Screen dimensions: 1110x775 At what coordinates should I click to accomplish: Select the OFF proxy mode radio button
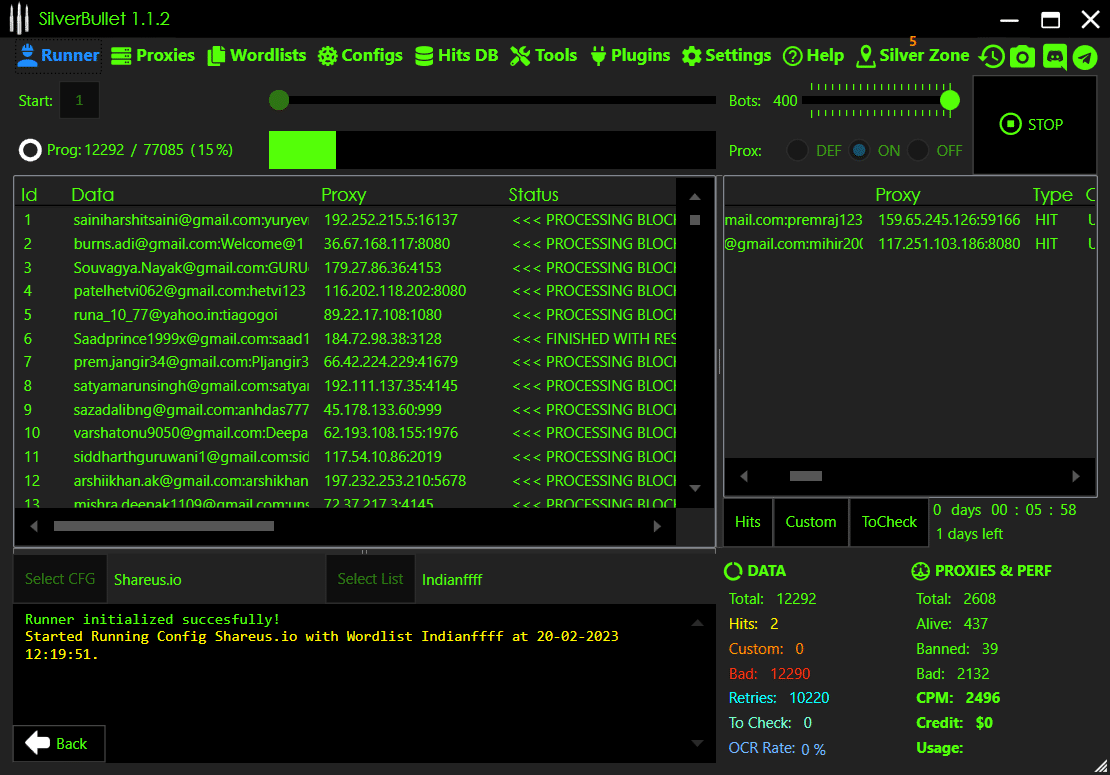[918, 151]
